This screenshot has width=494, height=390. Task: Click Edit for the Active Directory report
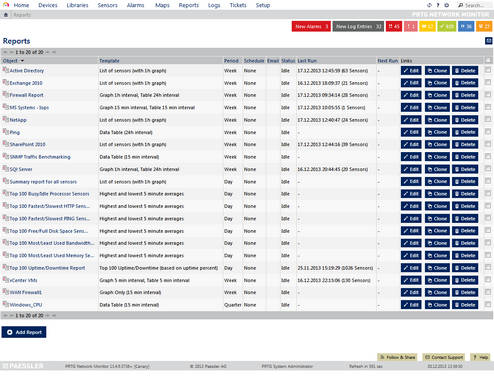coord(411,70)
